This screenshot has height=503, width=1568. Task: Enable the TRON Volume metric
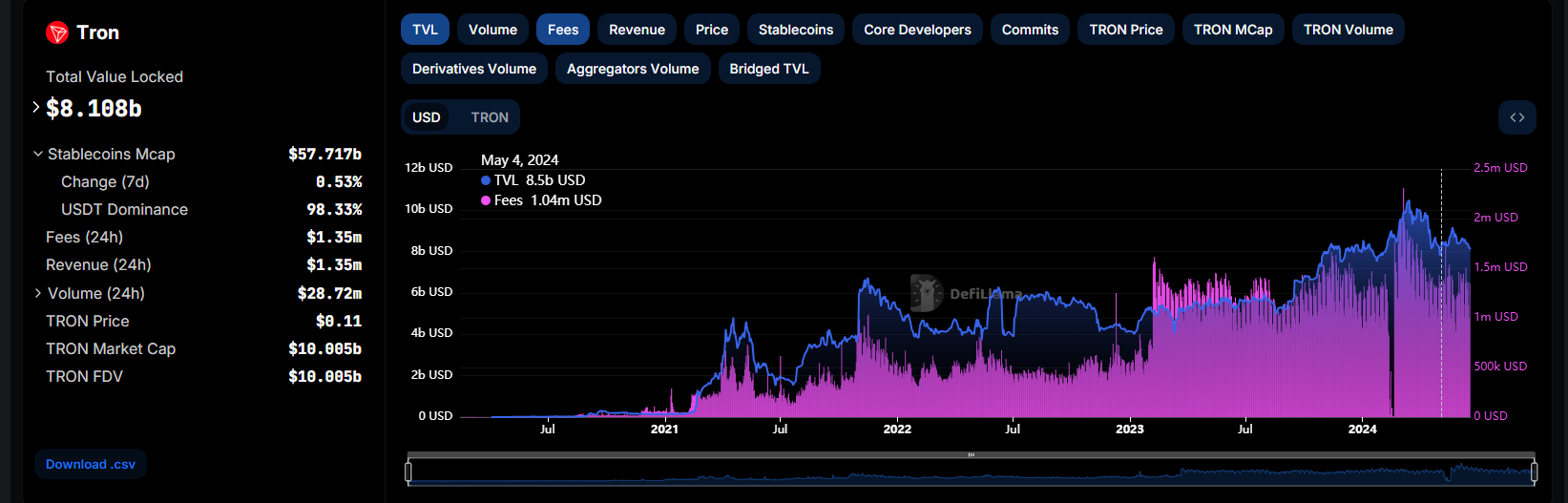tap(1348, 30)
